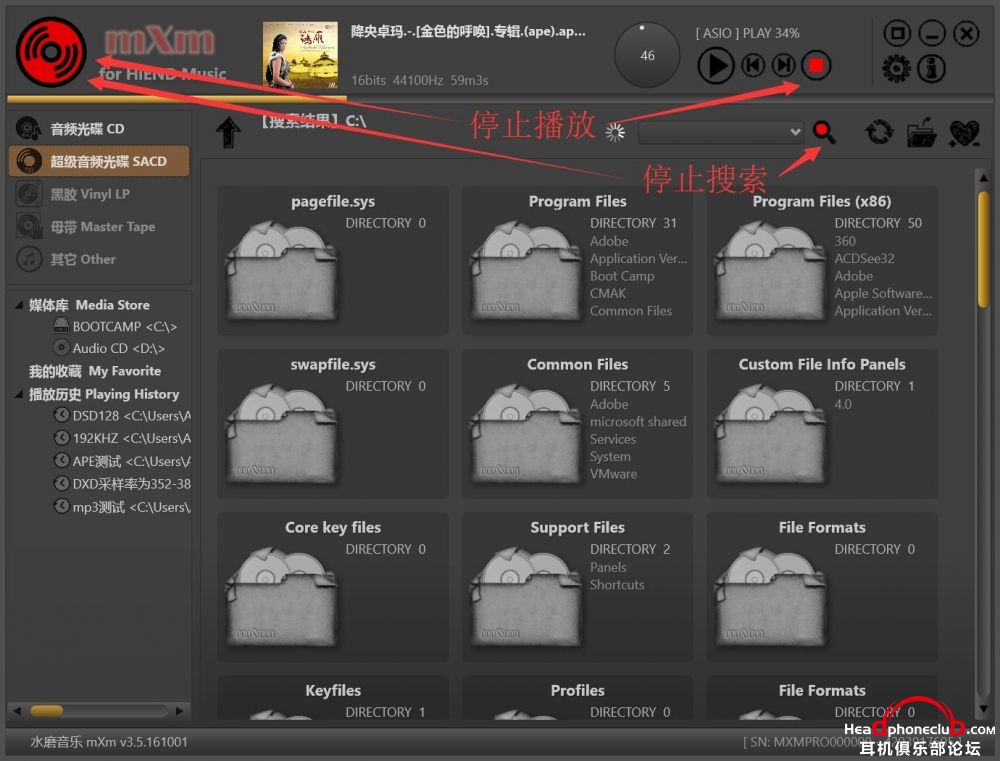Click the [ ASIO ] PLAY 34% status
This screenshot has width=1000, height=761.
click(x=747, y=33)
